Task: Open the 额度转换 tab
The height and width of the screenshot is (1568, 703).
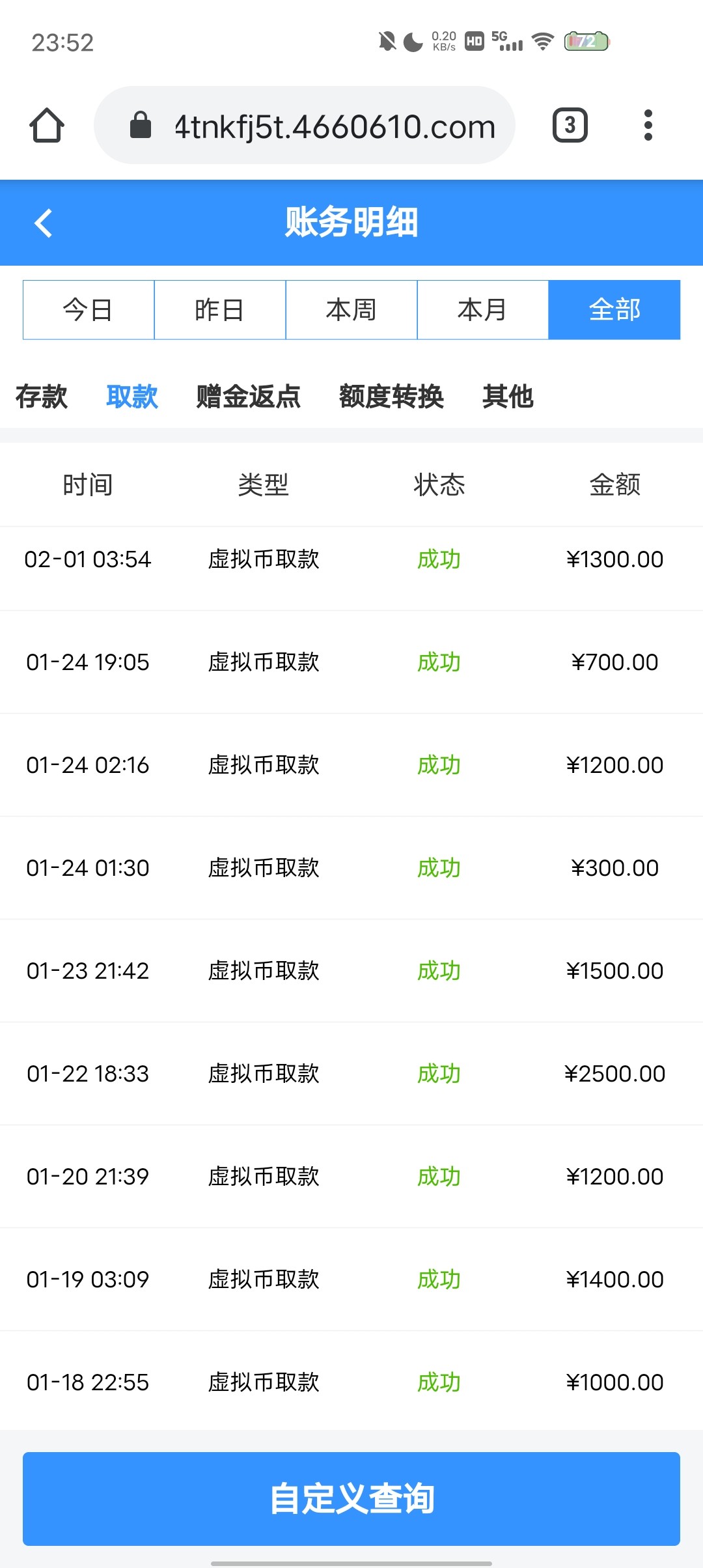Action: 391,397
